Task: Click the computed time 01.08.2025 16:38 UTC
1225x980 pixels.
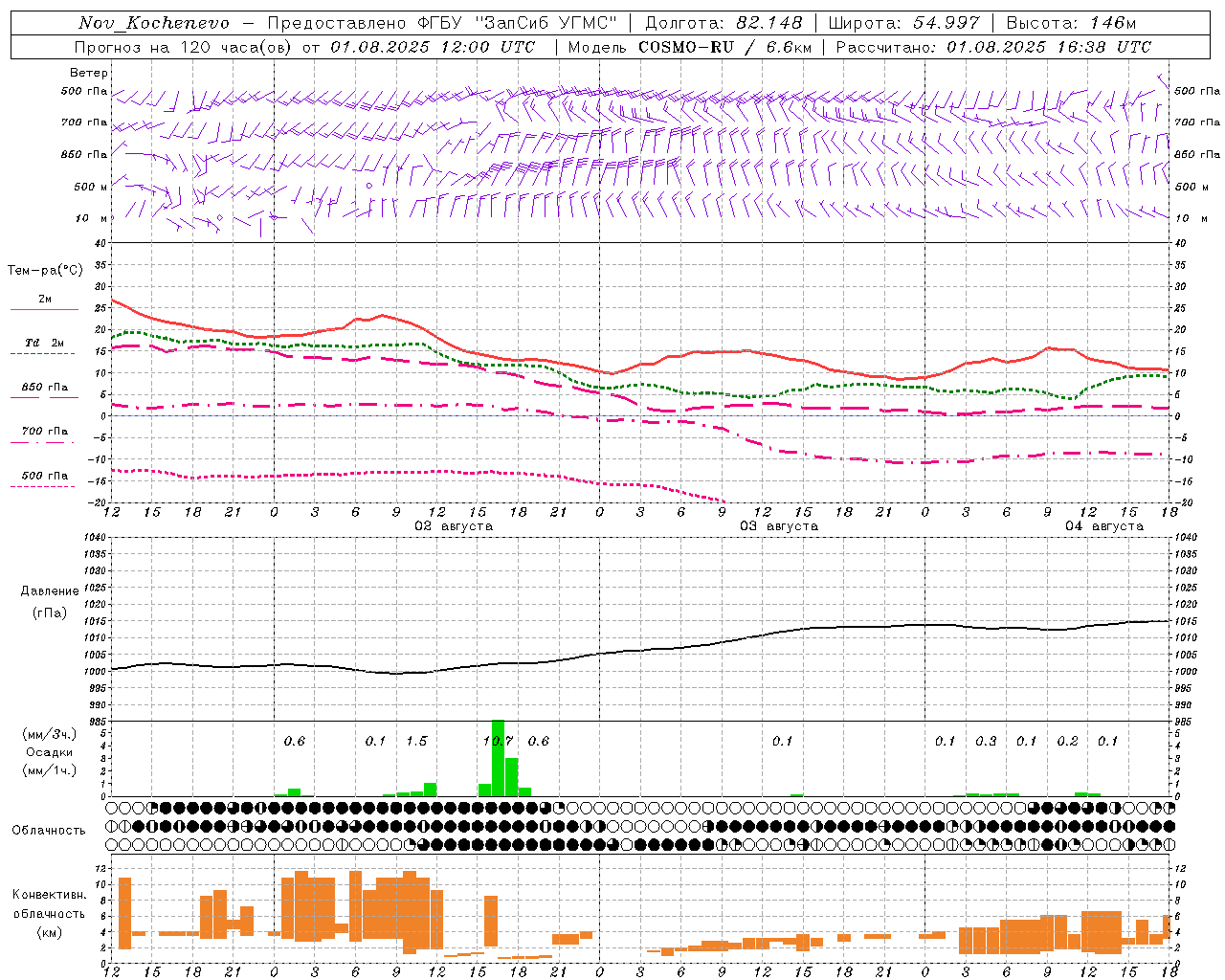Action: pyautogui.click(x=1049, y=47)
